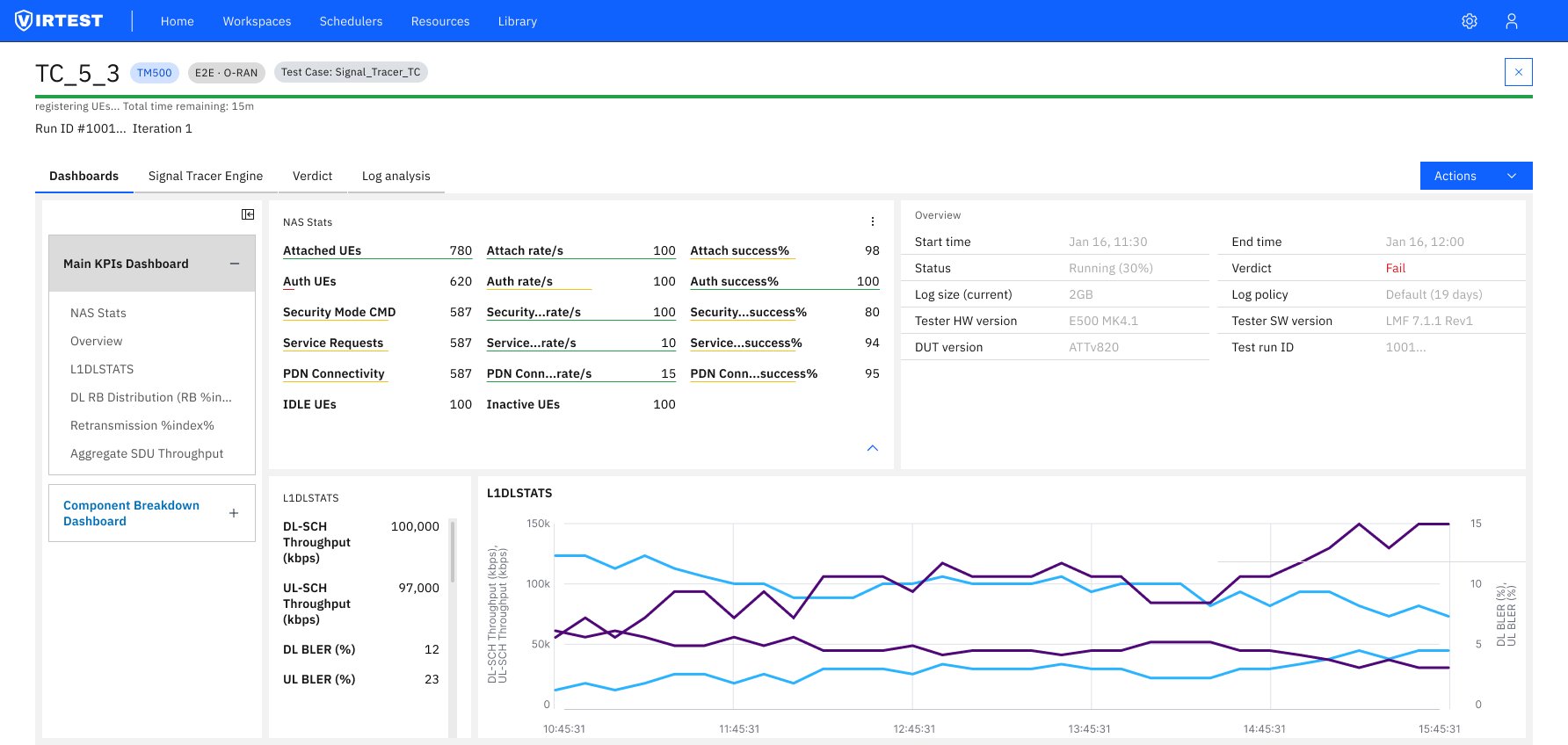This screenshot has height=745, width=1568.
Task: Open the Log analysis tab
Action: click(x=396, y=176)
